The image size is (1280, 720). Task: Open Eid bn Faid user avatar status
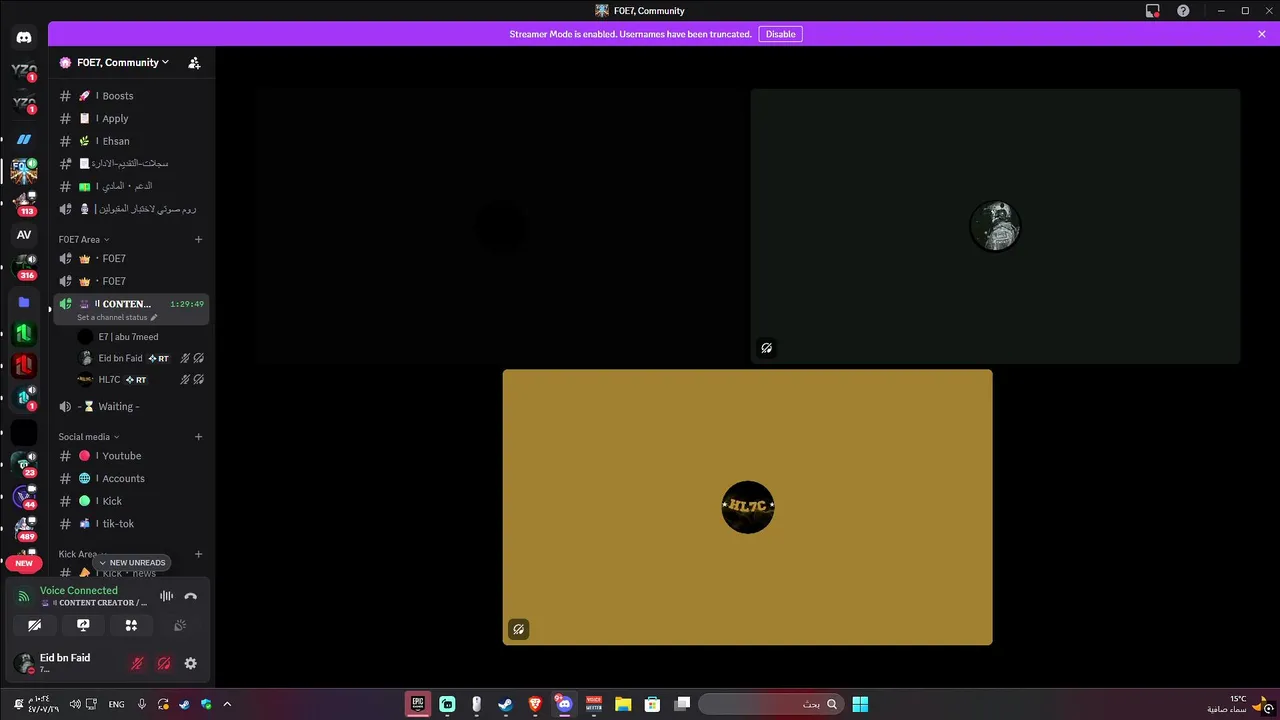click(x=24, y=663)
